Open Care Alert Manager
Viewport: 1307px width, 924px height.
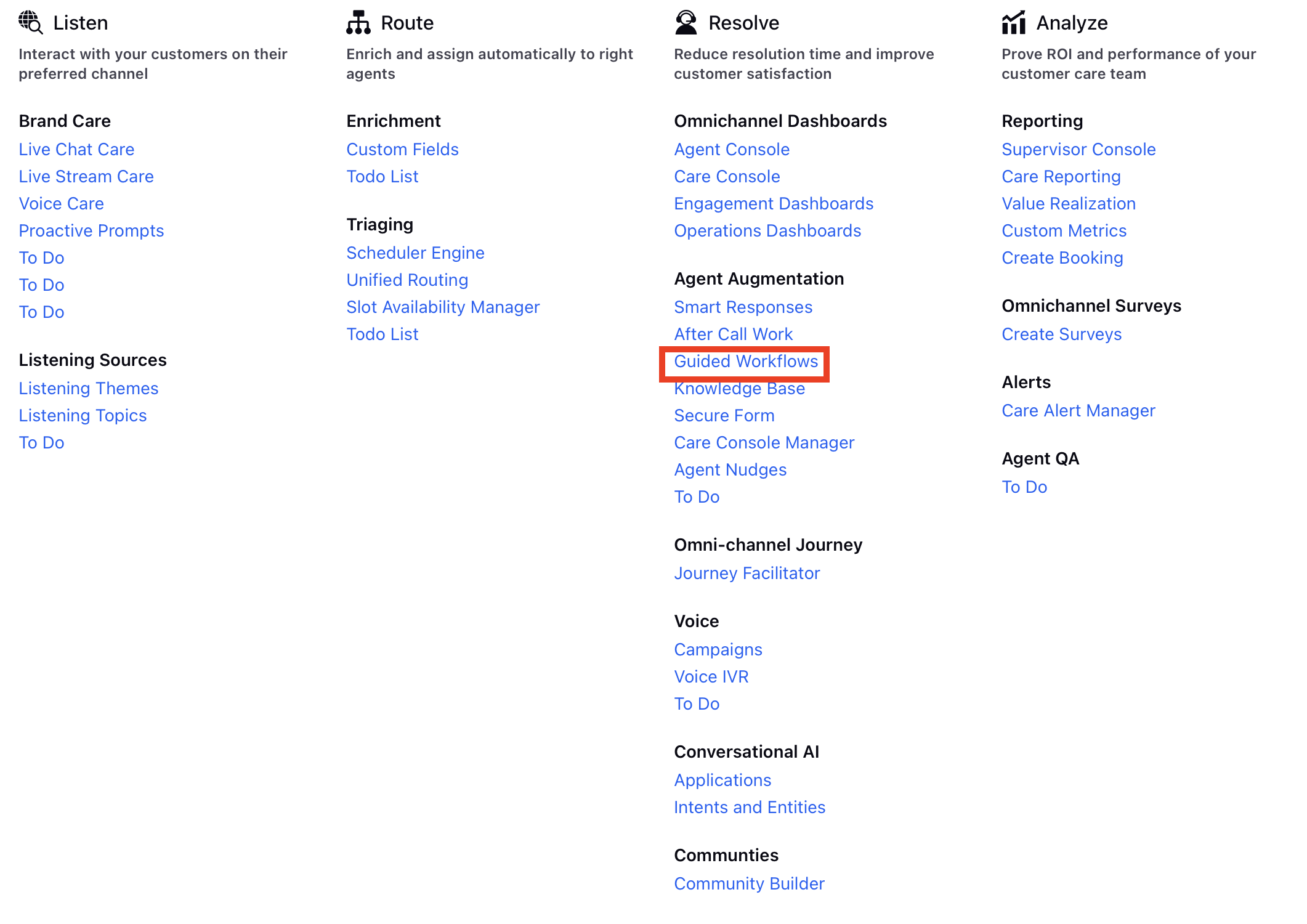1078,411
